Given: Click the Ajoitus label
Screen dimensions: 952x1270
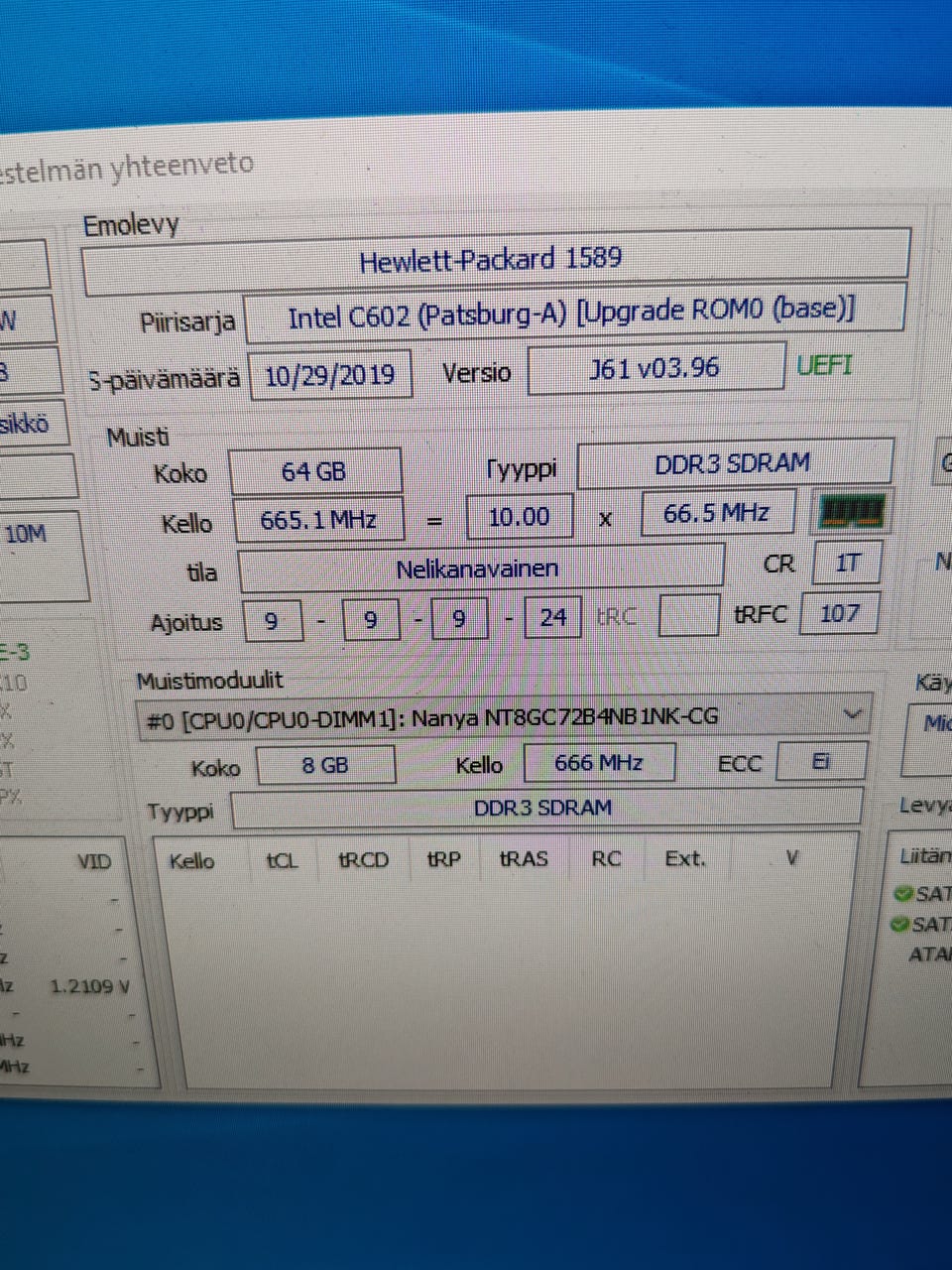Looking at the screenshot, I should coord(186,623).
